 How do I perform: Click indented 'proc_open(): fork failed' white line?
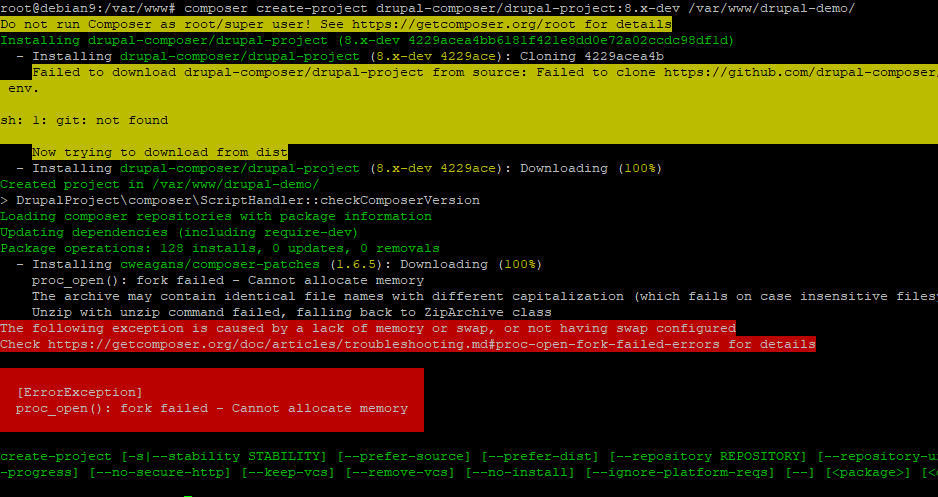228,280
